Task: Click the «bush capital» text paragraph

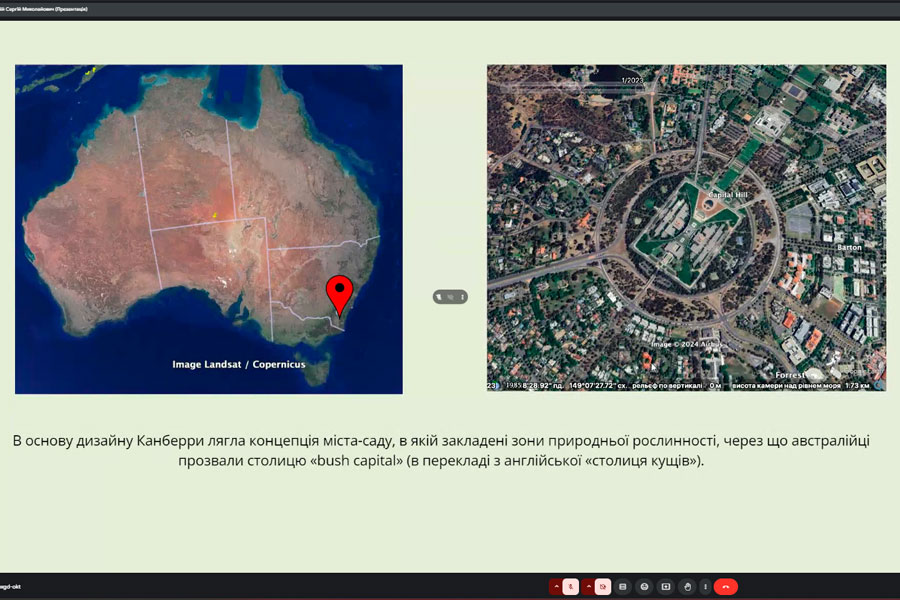Action: pos(441,451)
